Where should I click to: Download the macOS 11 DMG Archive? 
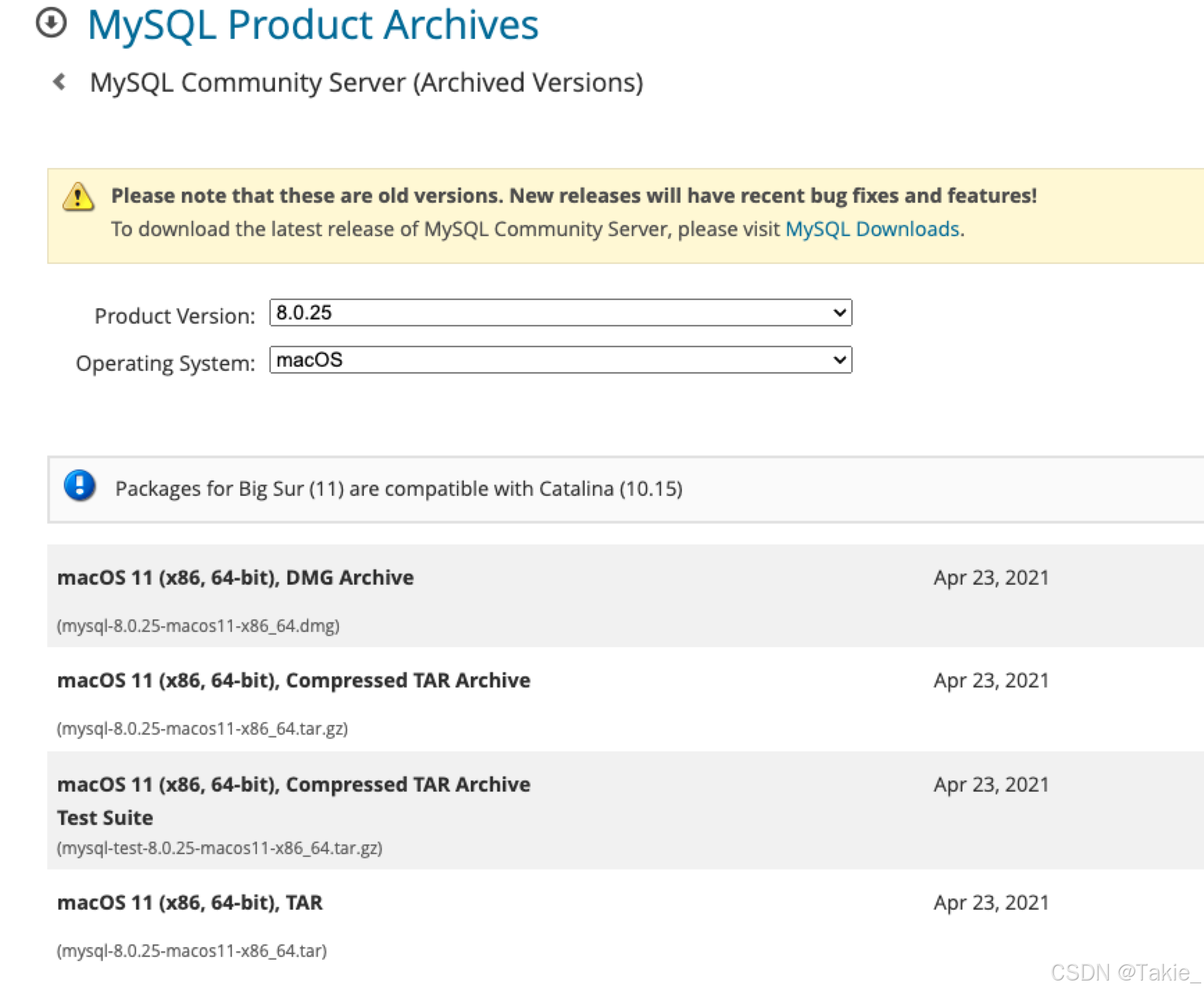click(x=235, y=577)
